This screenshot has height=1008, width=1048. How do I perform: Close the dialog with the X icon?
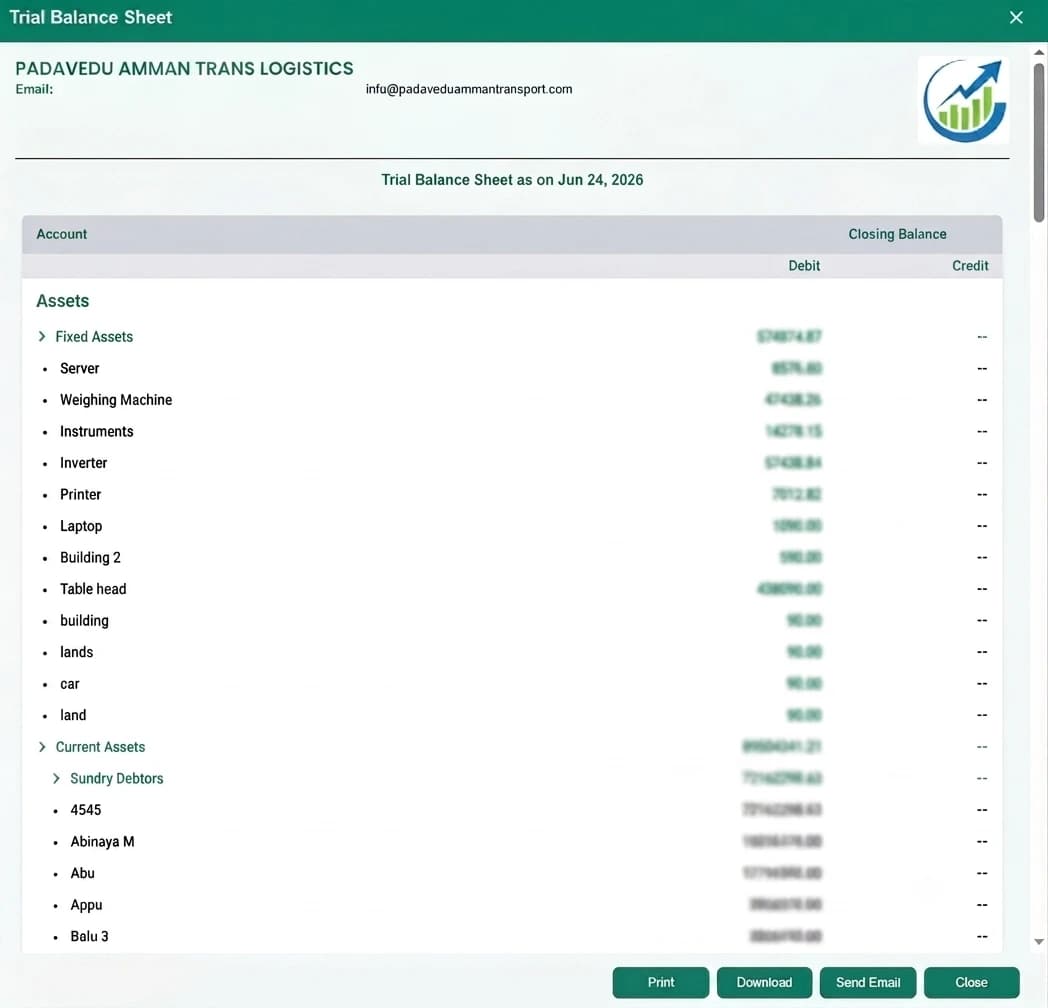[1016, 17]
